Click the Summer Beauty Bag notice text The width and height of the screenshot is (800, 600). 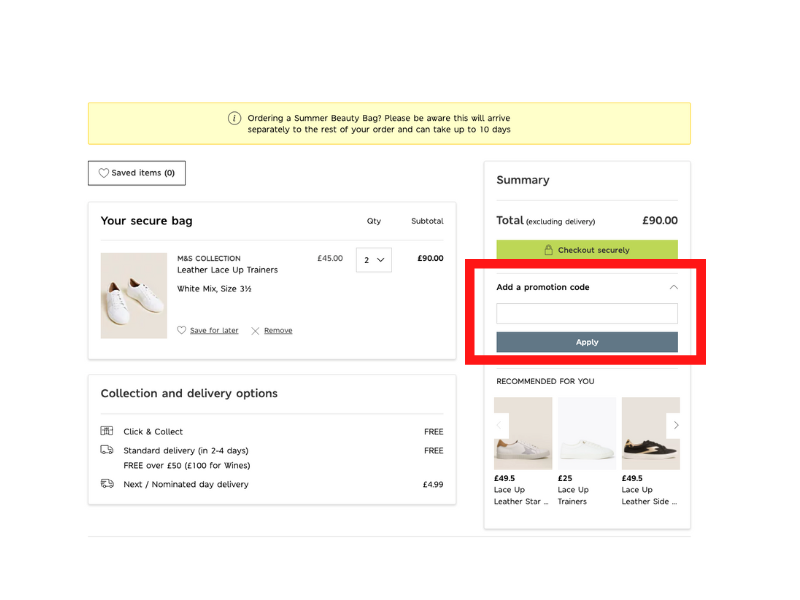pyautogui.click(x=379, y=123)
